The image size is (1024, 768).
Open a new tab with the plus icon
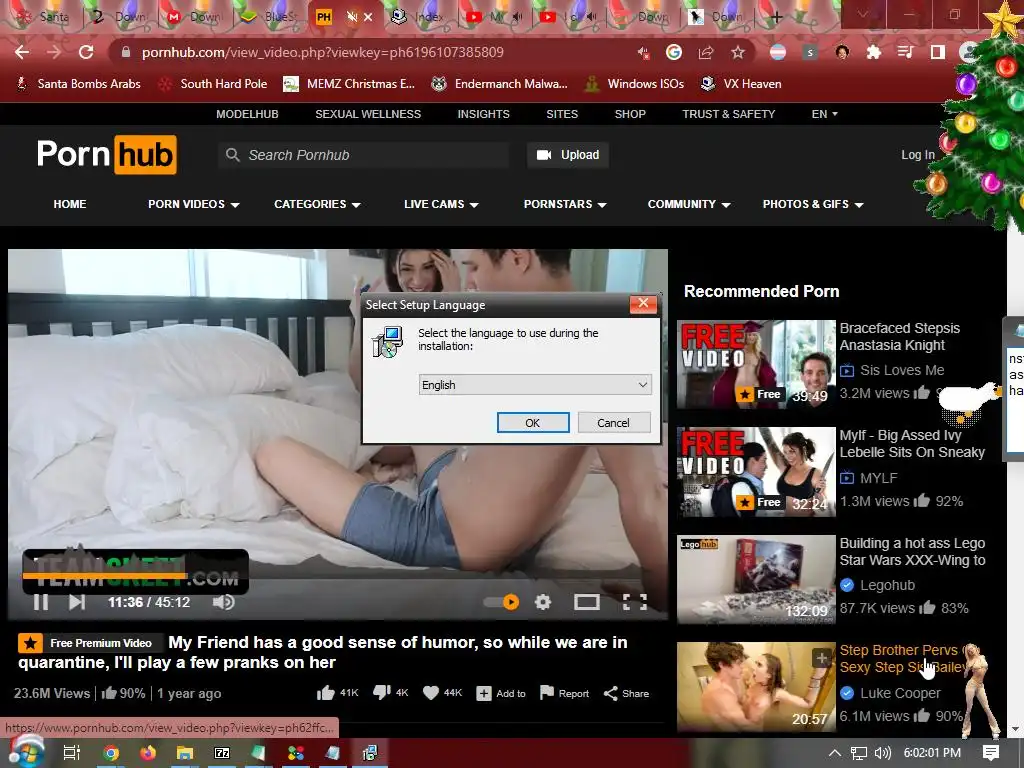coord(776,17)
